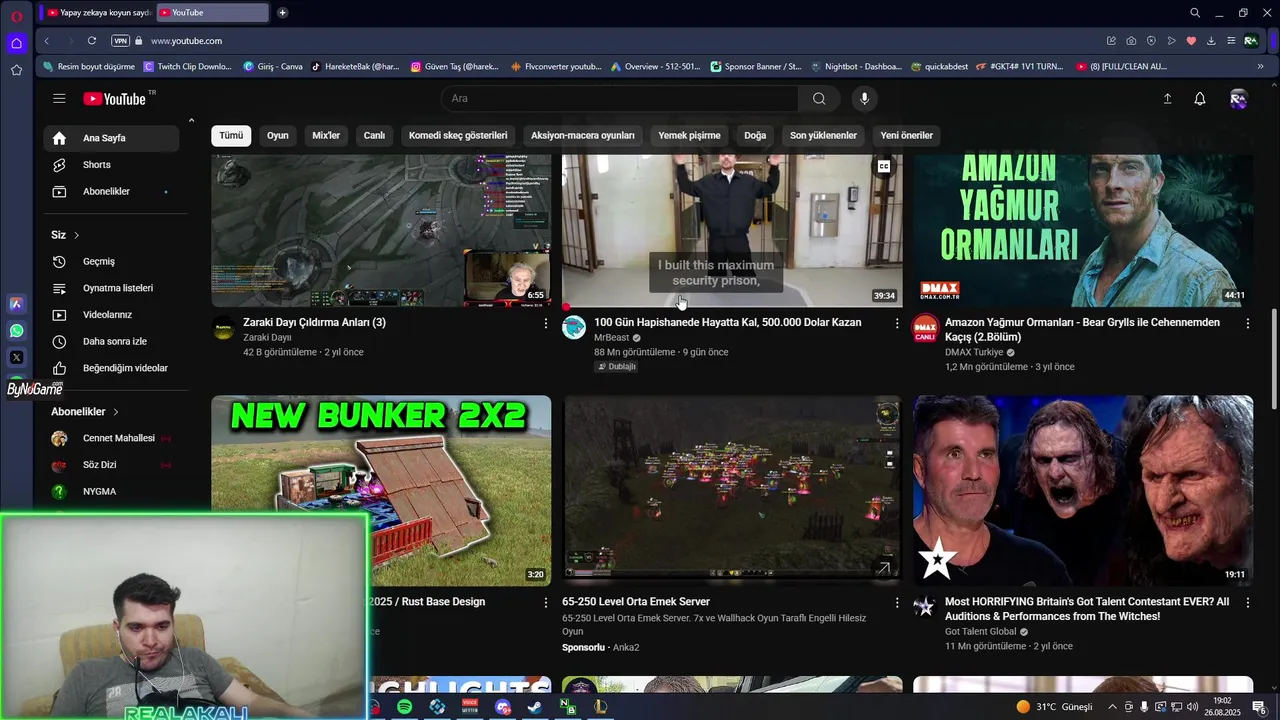Expand the Siz section chevron
Screen dimensions: 1280x720
tap(76, 235)
